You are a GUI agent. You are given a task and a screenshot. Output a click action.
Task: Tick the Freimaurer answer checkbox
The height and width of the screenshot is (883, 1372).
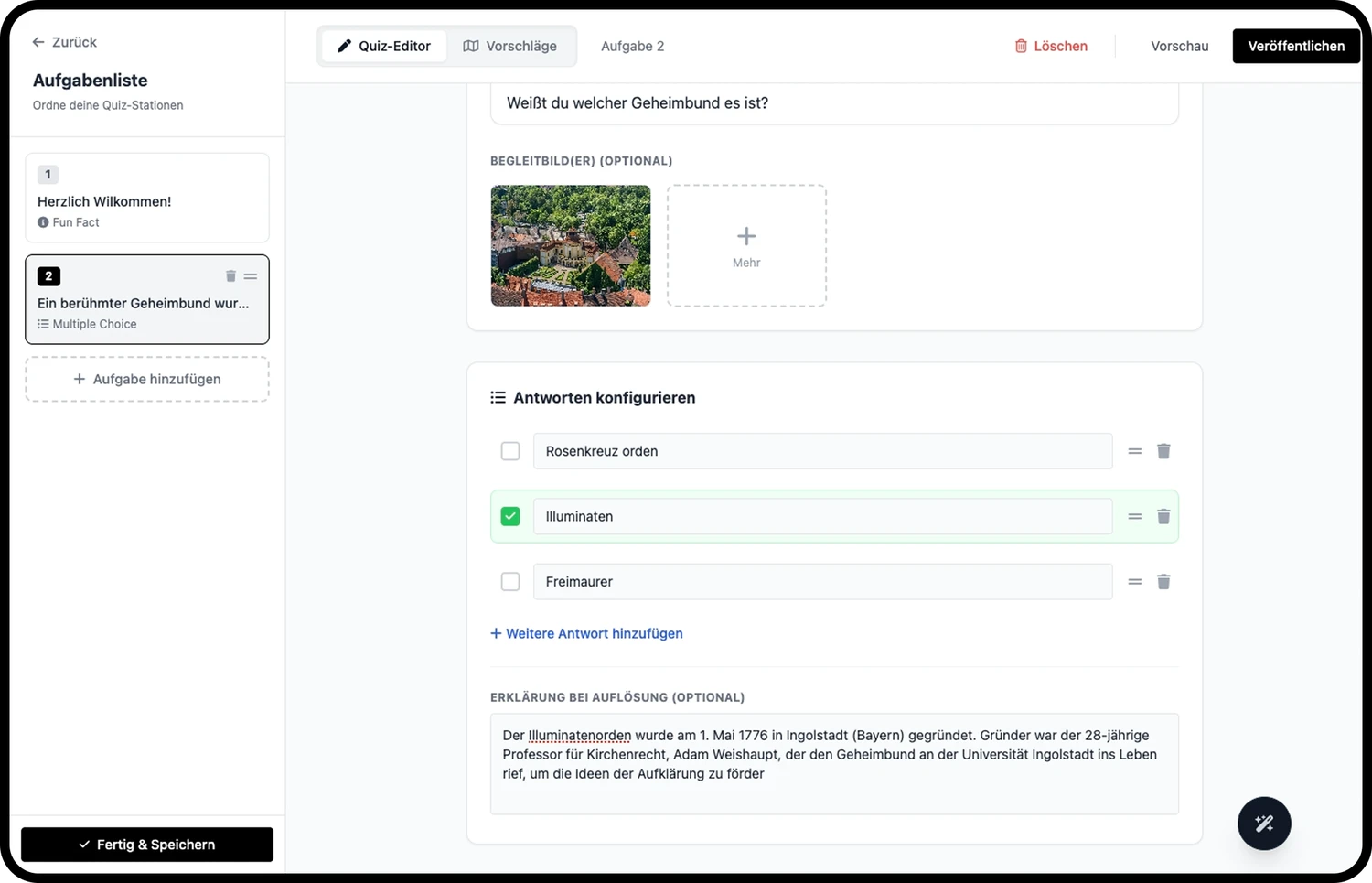pyautogui.click(x=510, y=582)
